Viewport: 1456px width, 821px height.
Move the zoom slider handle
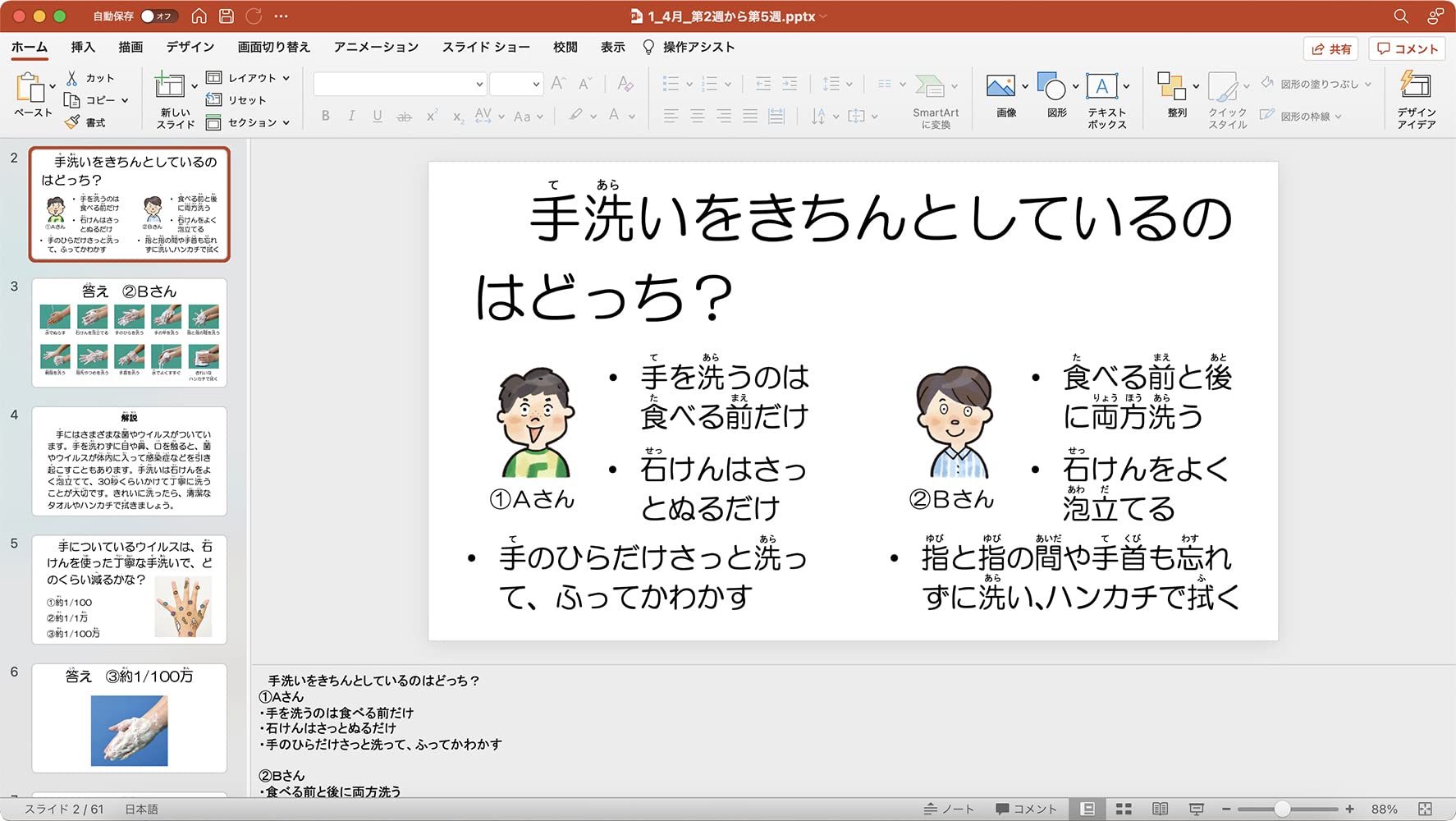coord(1281,809)
